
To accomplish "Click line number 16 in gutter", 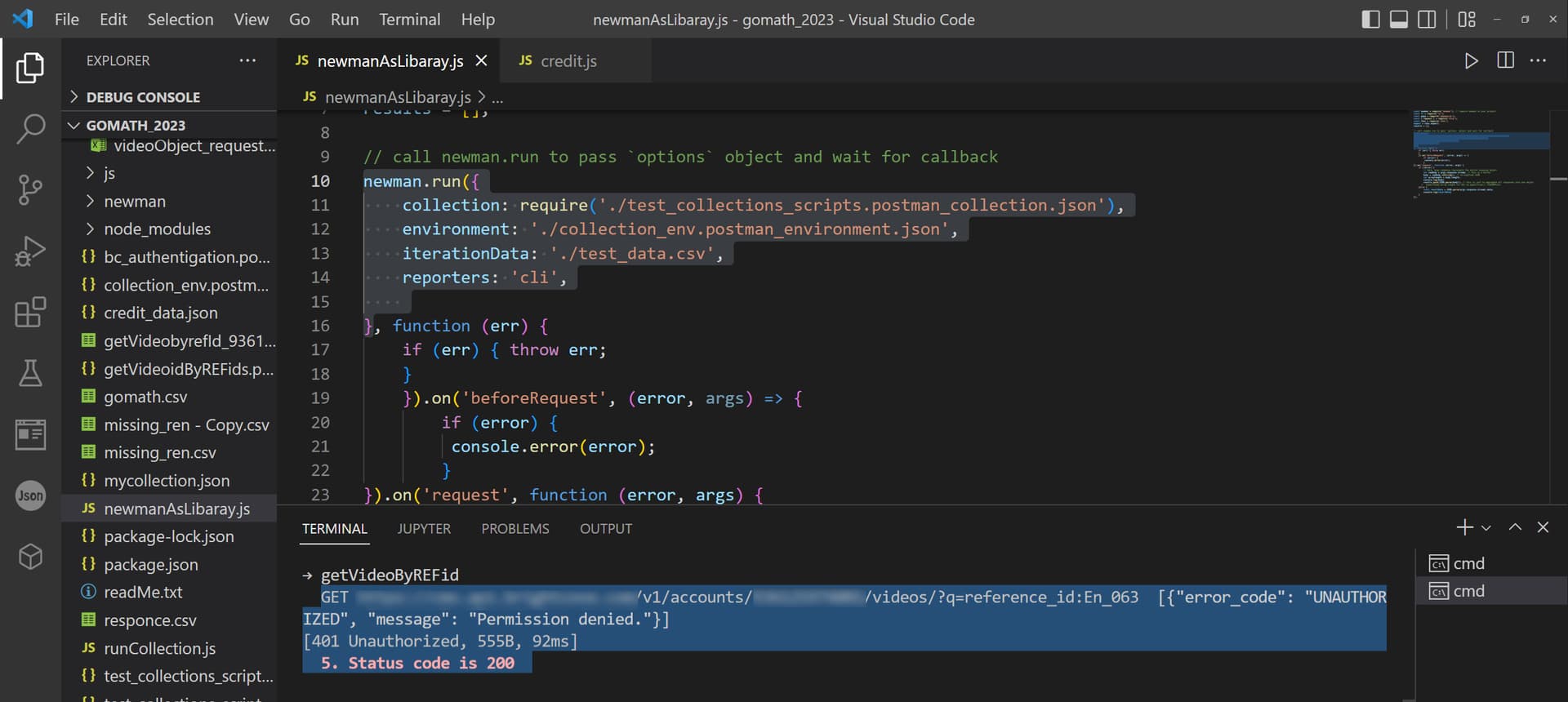I will pyautogui.click(x=320, y=326).
